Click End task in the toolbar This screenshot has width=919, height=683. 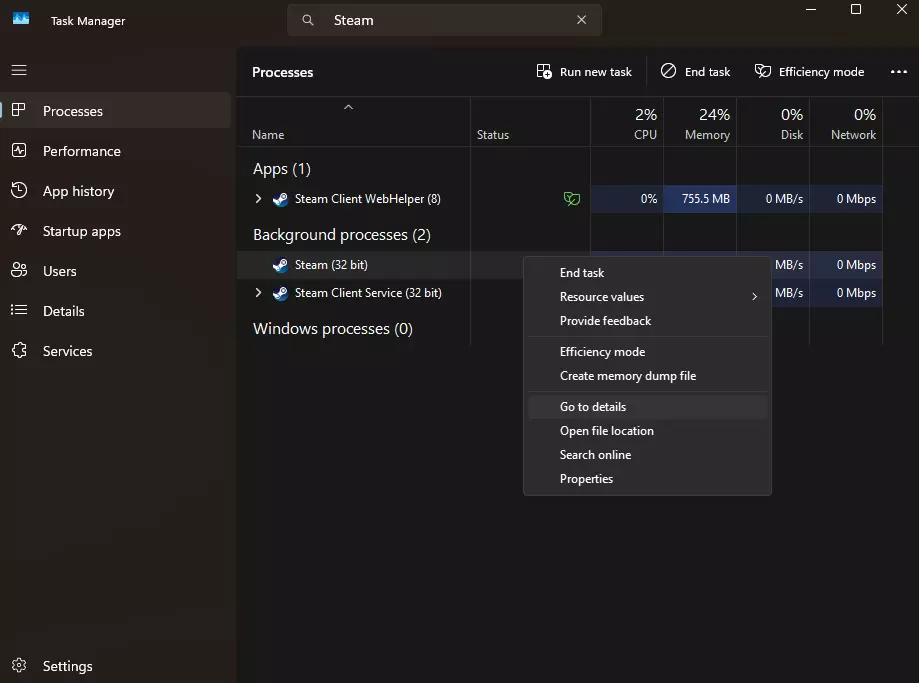pos(695,72)
